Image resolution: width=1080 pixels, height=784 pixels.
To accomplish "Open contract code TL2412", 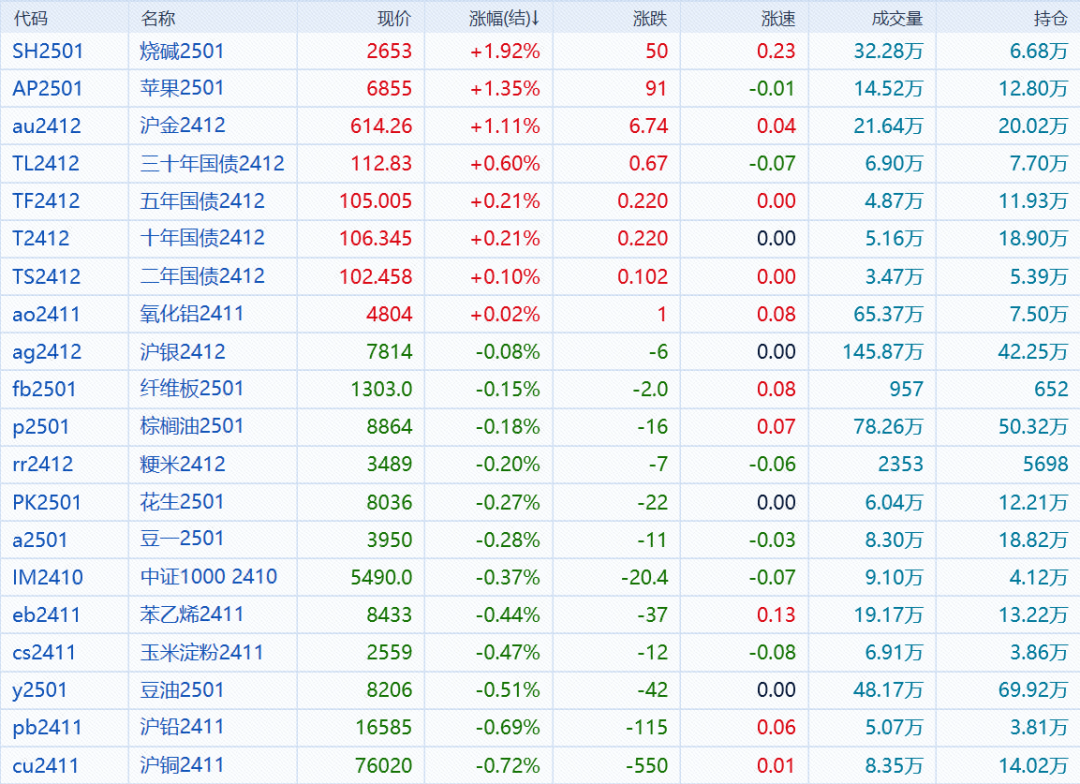I will pyautogui.click(x=46, y=163).
